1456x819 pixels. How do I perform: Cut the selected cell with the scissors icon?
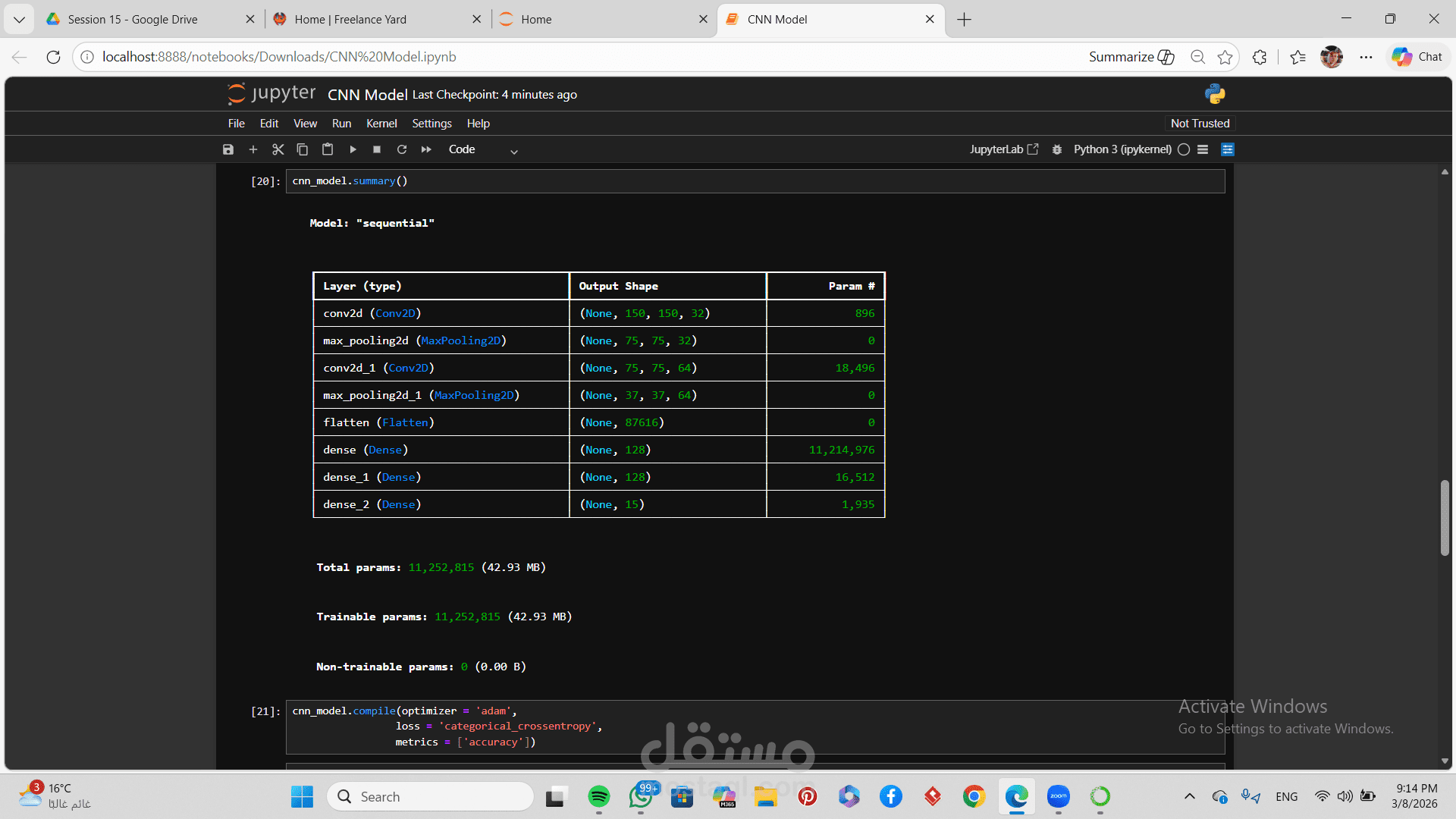[x=278, y=149]
